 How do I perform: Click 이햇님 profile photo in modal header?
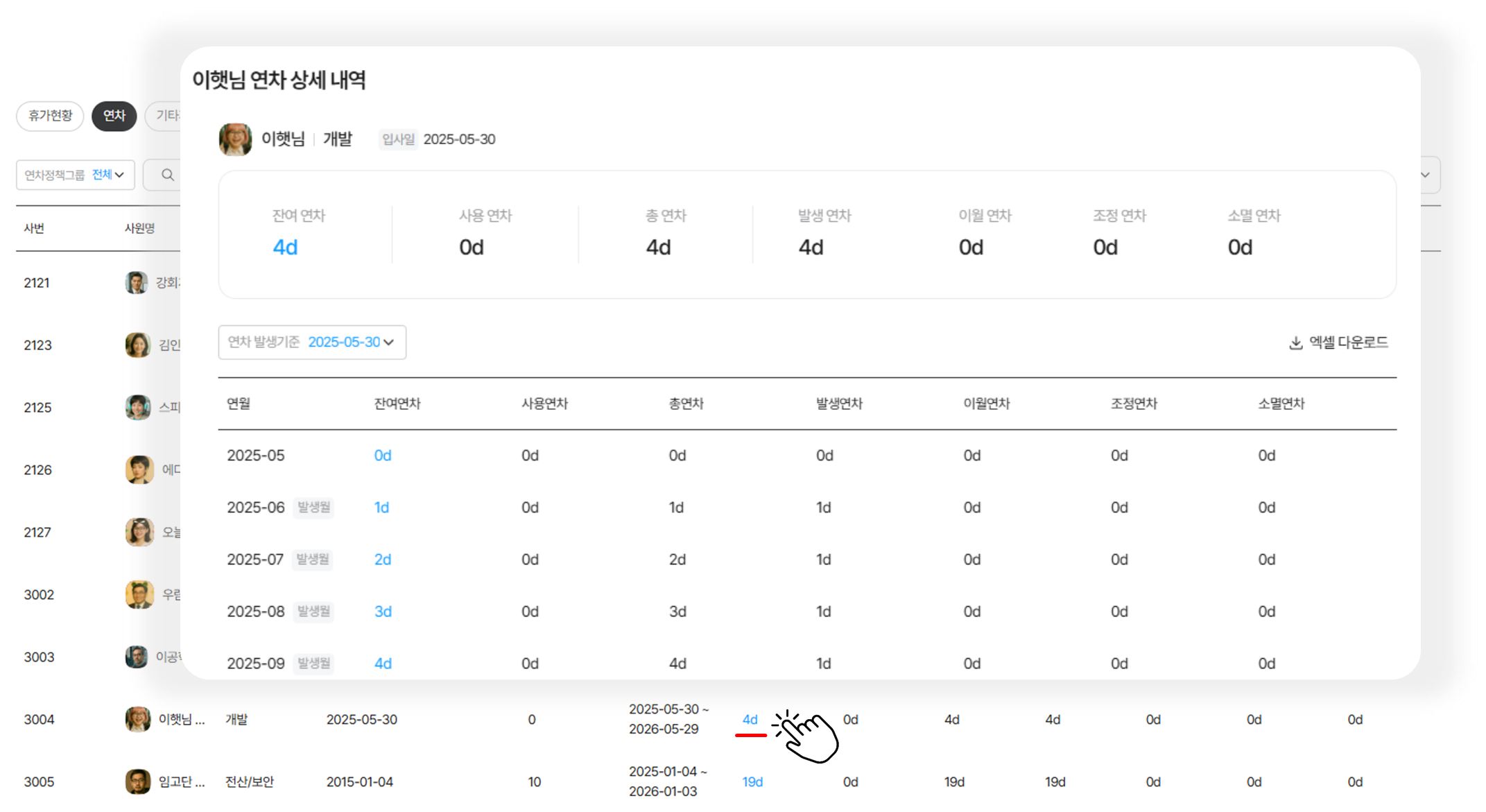235,139
